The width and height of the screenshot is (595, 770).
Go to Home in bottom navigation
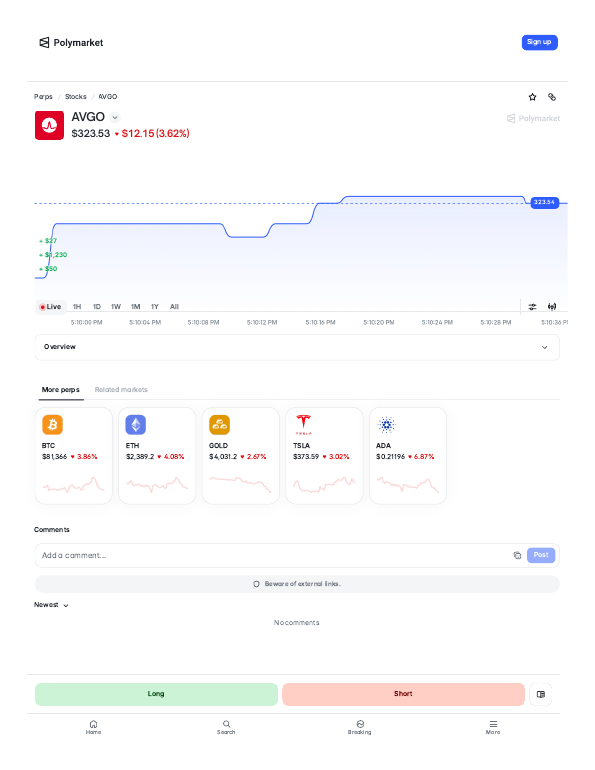93,727
